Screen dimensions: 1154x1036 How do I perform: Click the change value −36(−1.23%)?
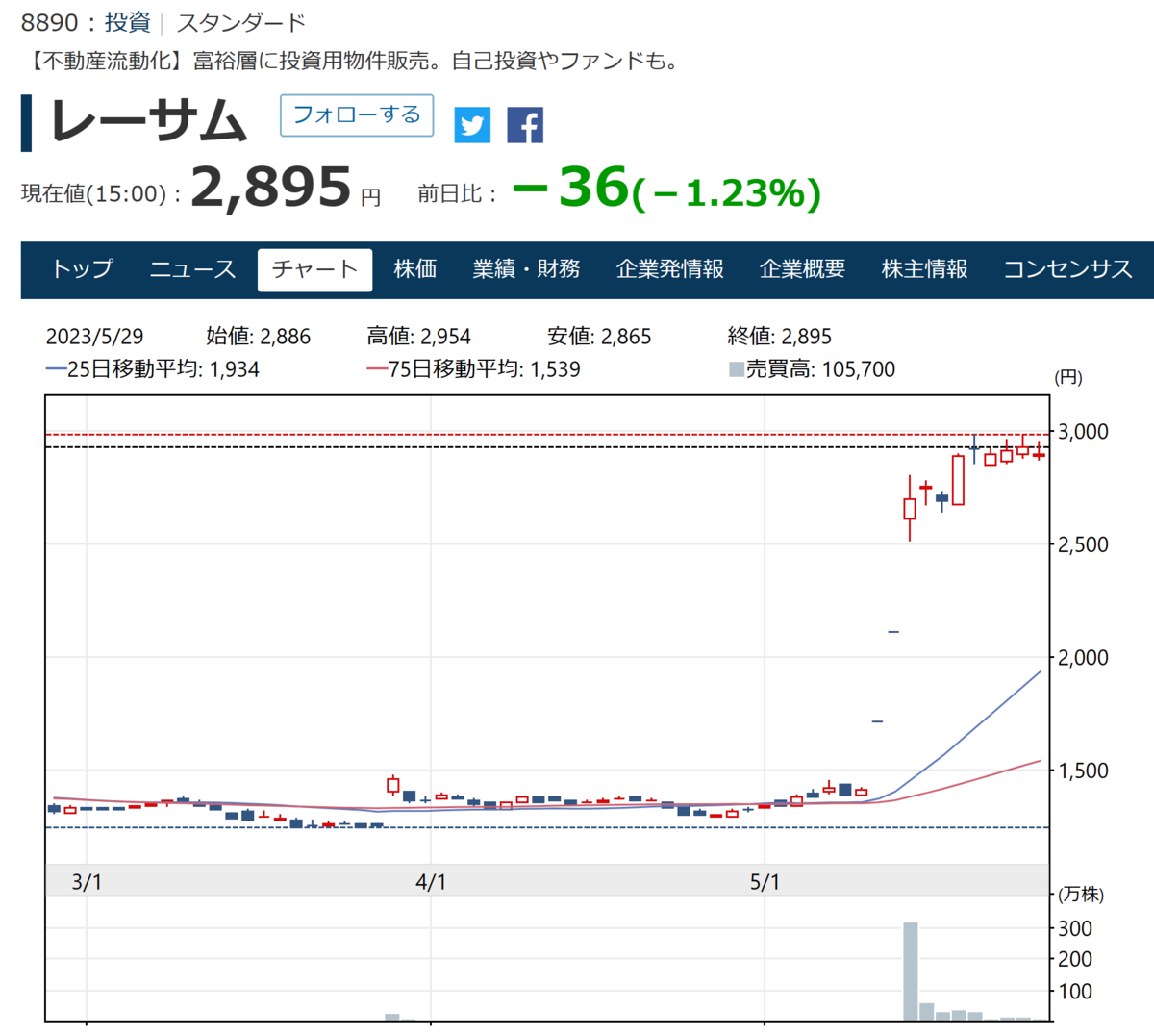(x=666, y=188)
